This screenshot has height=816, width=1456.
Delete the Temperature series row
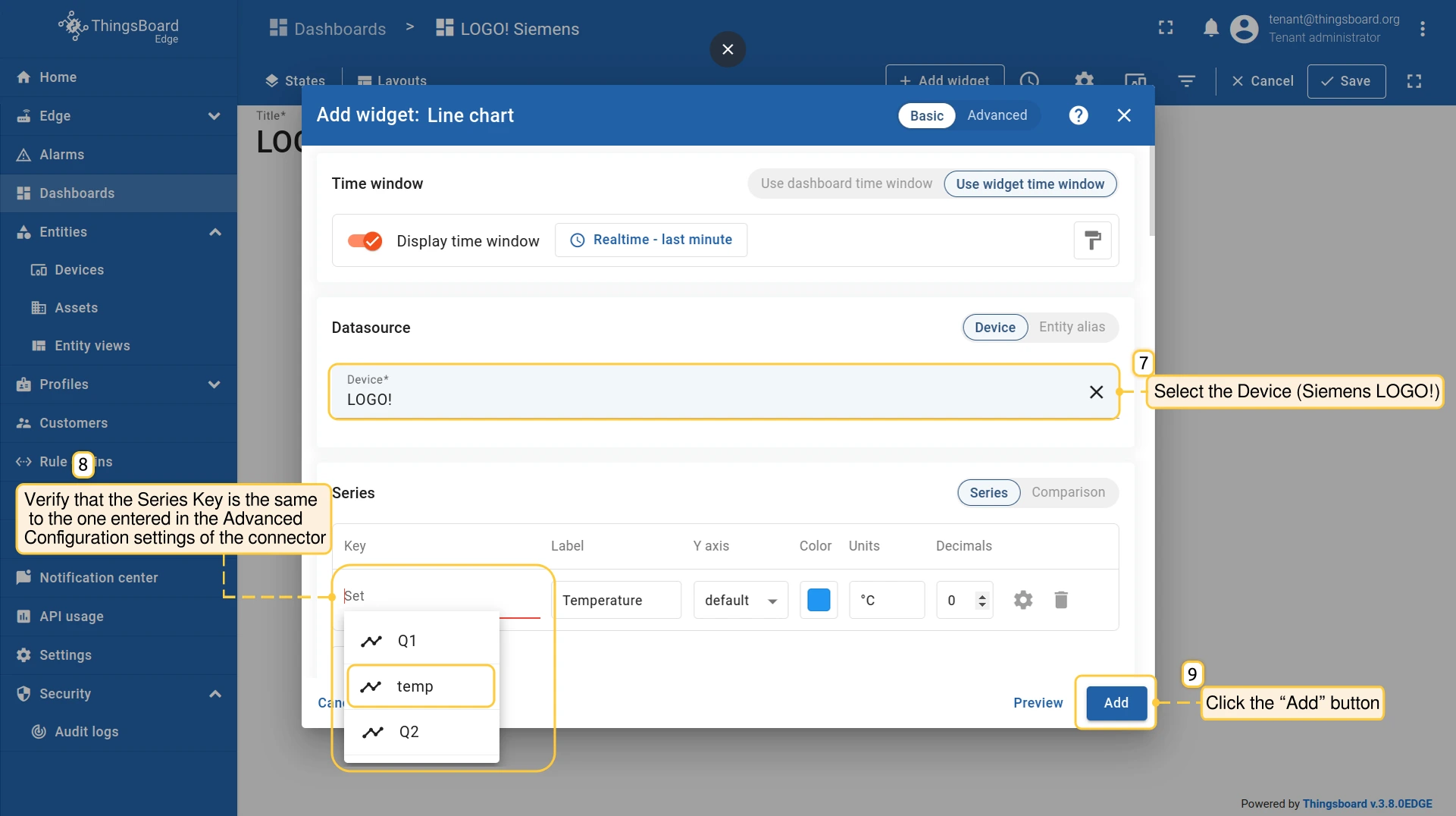point(1061,600)
